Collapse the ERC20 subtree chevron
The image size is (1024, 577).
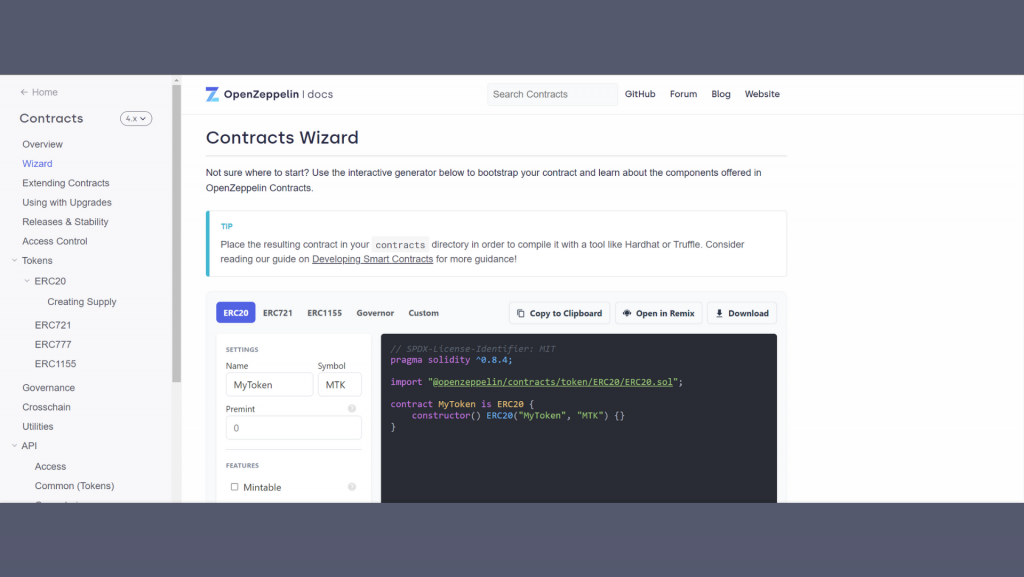point(27,281)
